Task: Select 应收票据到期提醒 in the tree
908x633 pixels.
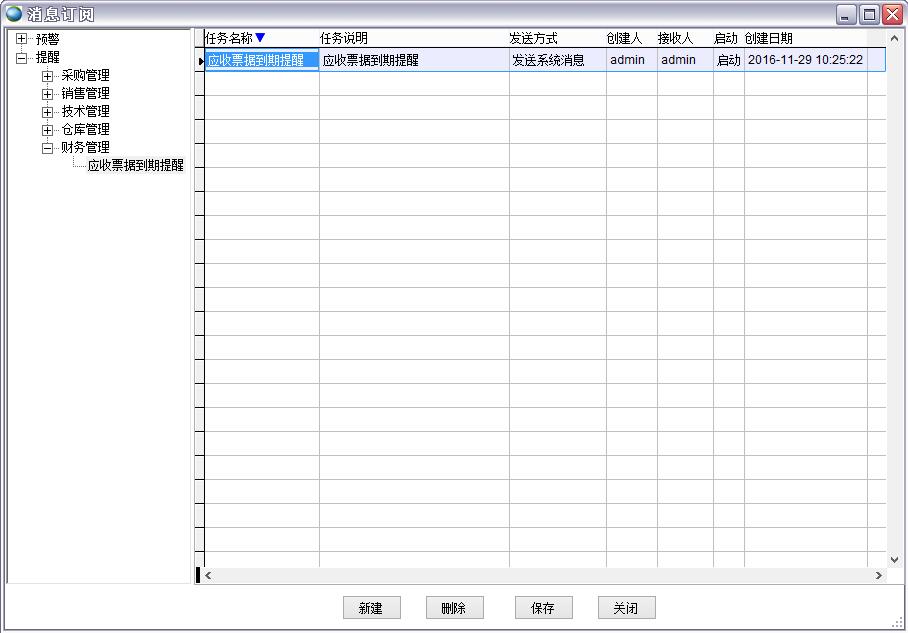Action: click(x=135, y=166)
